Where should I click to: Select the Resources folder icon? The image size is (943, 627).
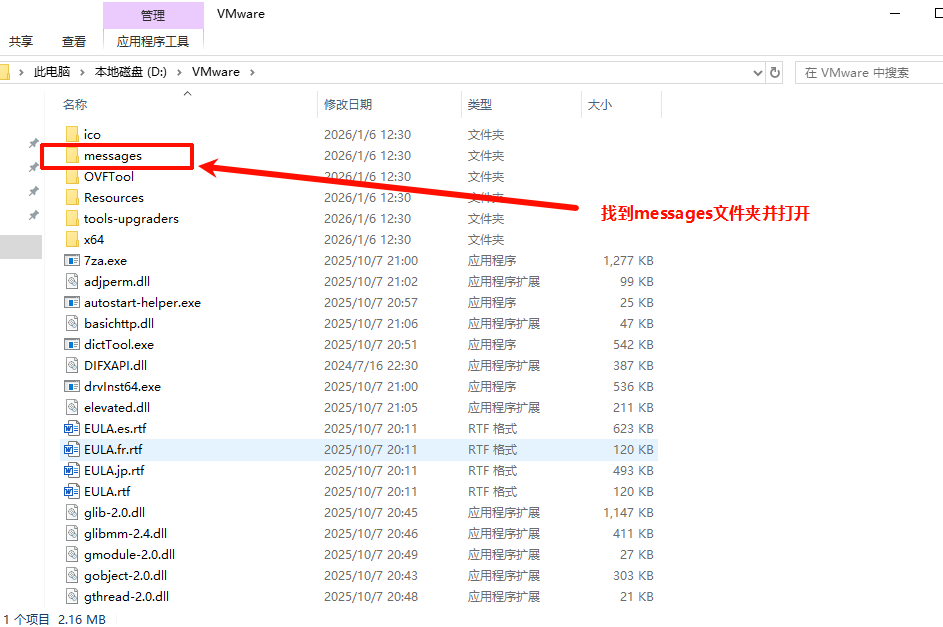click(72, 198)
